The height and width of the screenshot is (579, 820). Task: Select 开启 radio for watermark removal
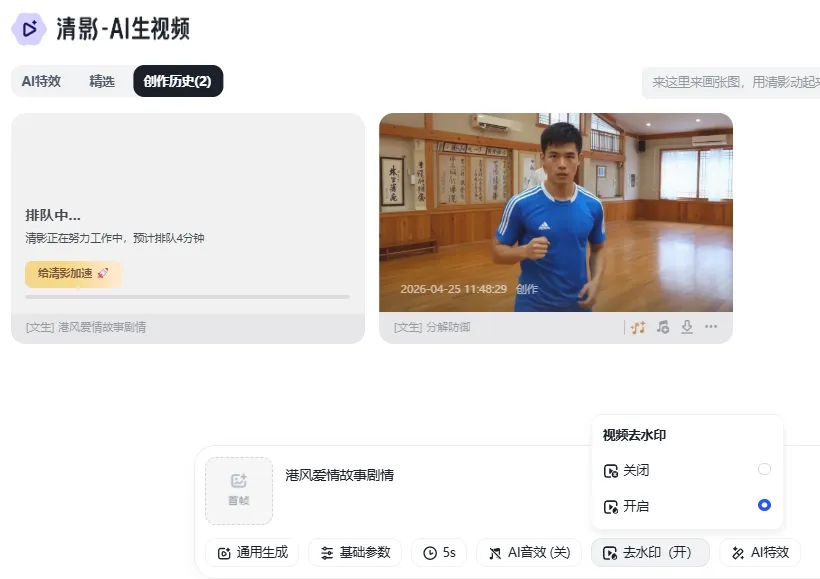point(764,505)
